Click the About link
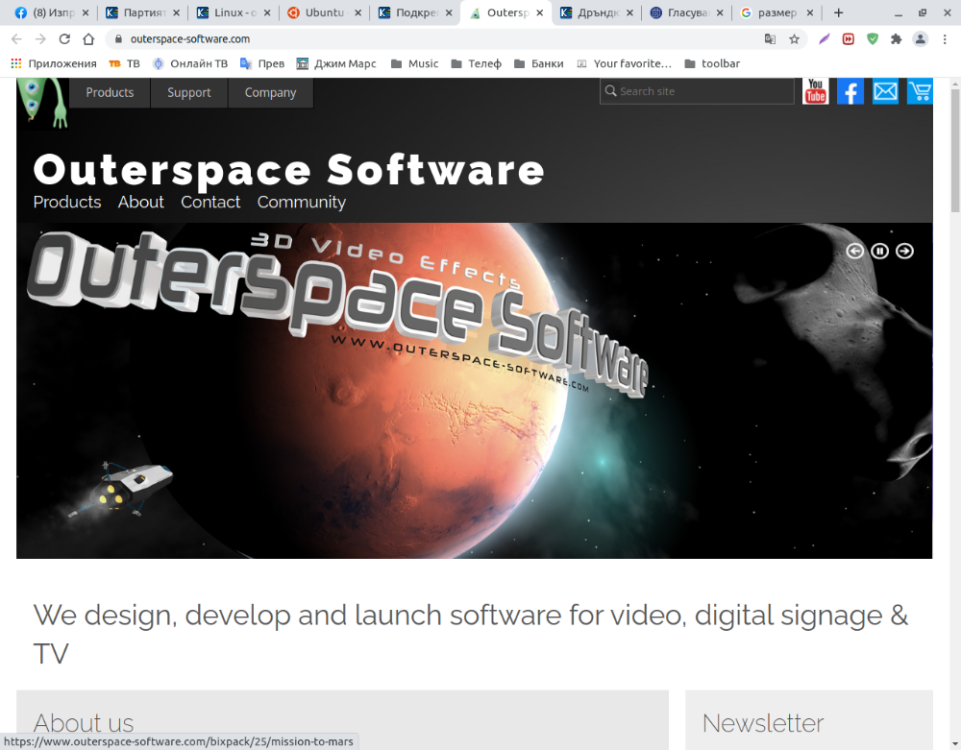The height and width of the screenshot is (750, 961). pyautogui.click(x=140, y=202)
